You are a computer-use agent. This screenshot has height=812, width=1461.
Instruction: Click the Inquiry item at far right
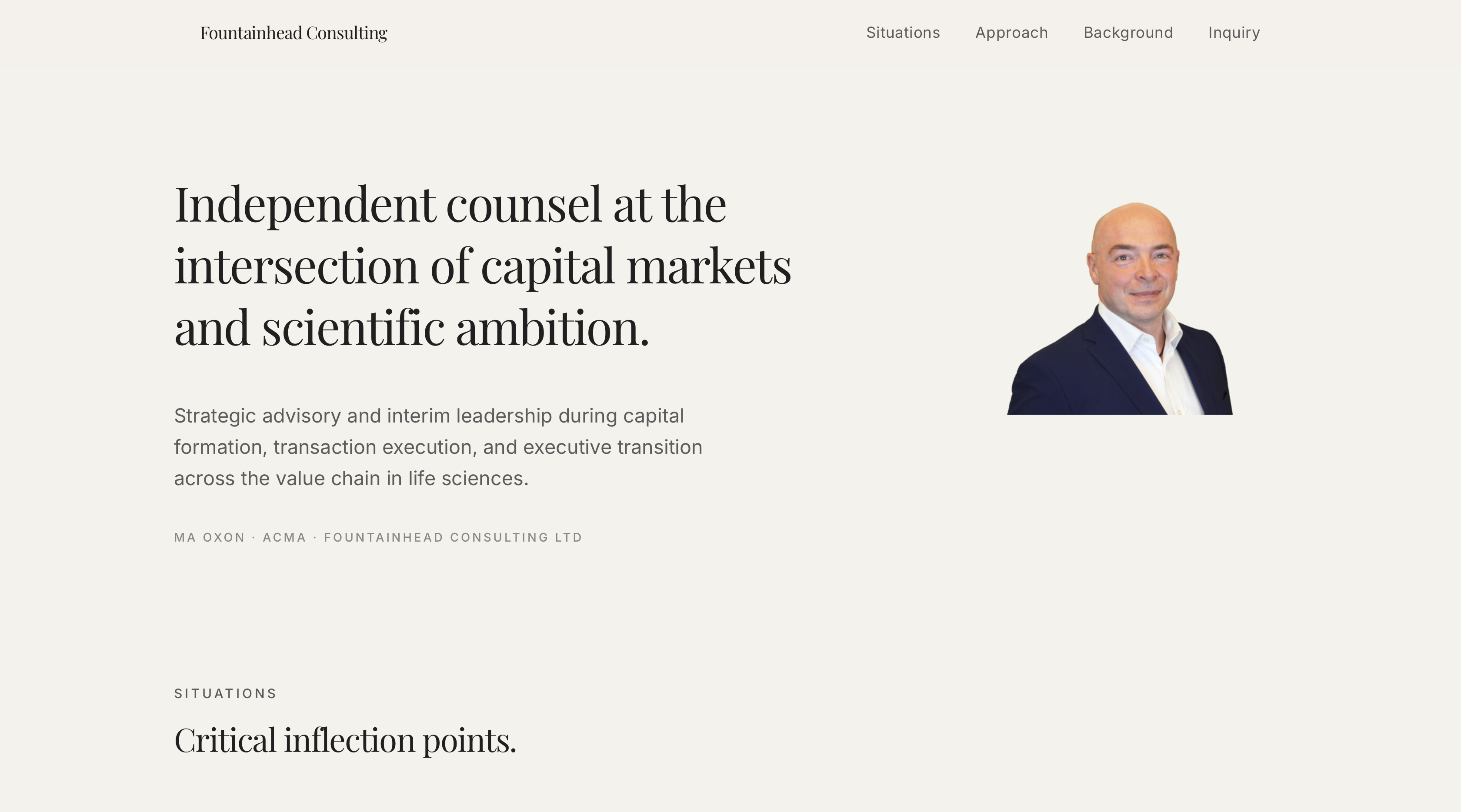1234,32
